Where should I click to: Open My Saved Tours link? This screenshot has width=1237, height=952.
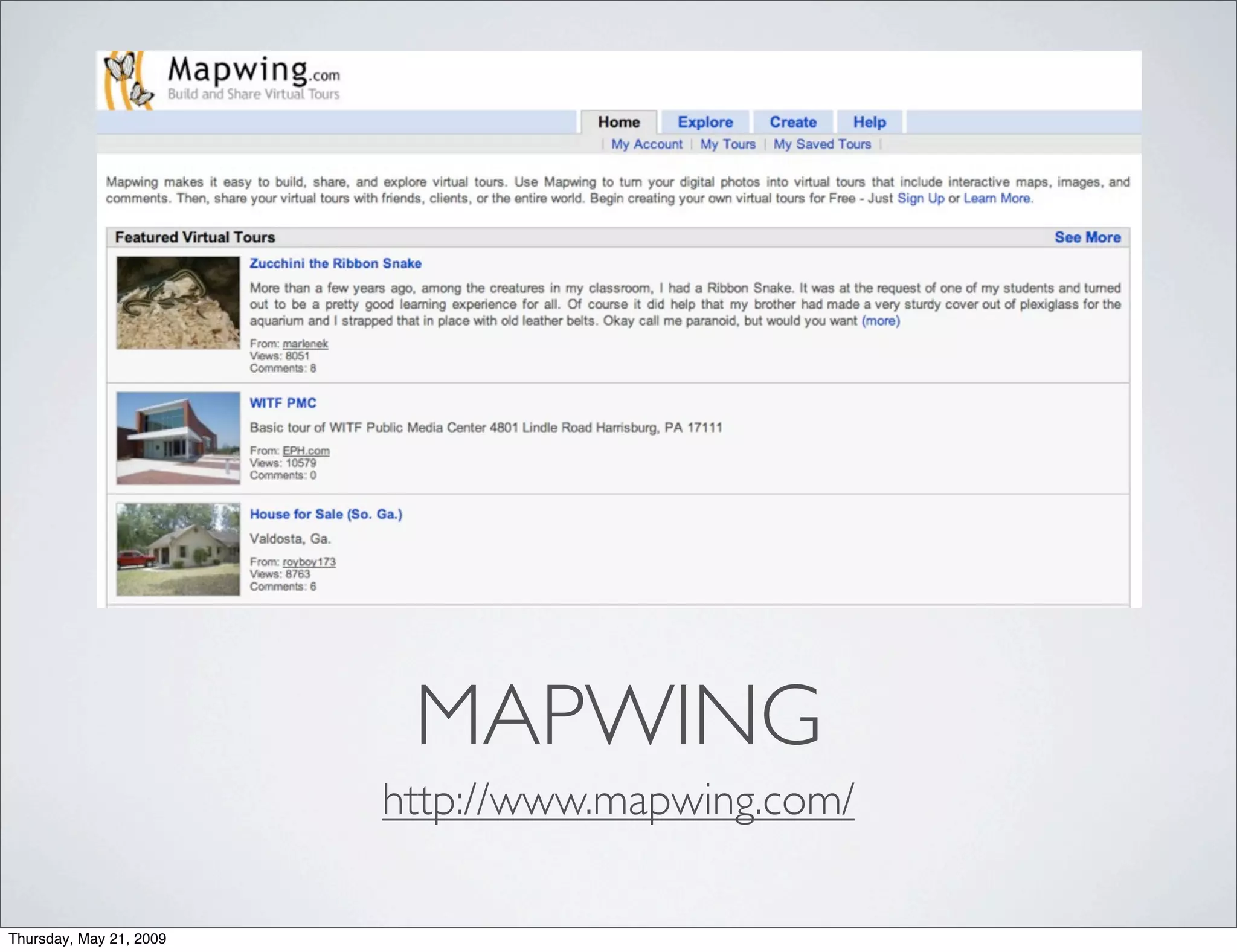click(x=822, y=144)
